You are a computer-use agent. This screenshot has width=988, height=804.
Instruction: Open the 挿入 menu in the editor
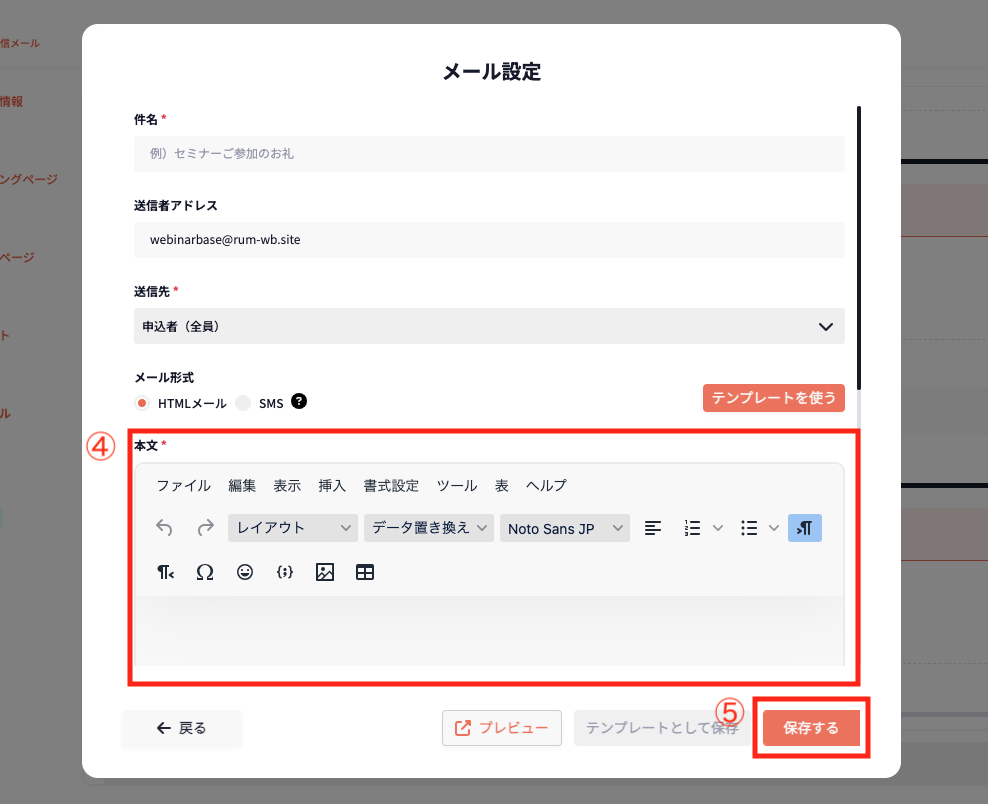click(332, 486)
